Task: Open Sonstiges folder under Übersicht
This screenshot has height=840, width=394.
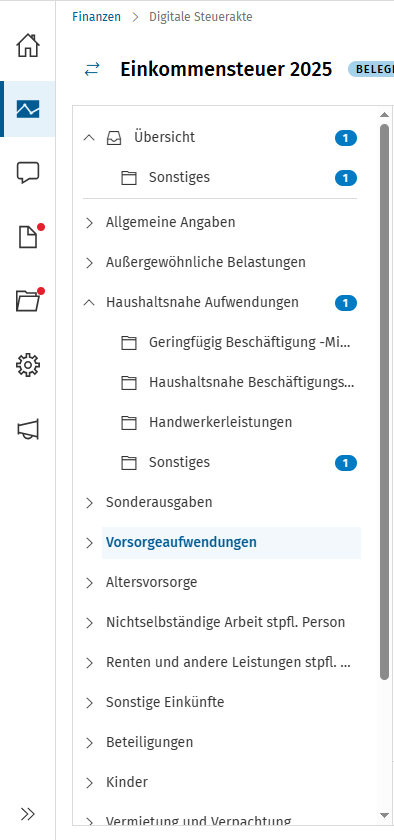Action: pos(179,177)
